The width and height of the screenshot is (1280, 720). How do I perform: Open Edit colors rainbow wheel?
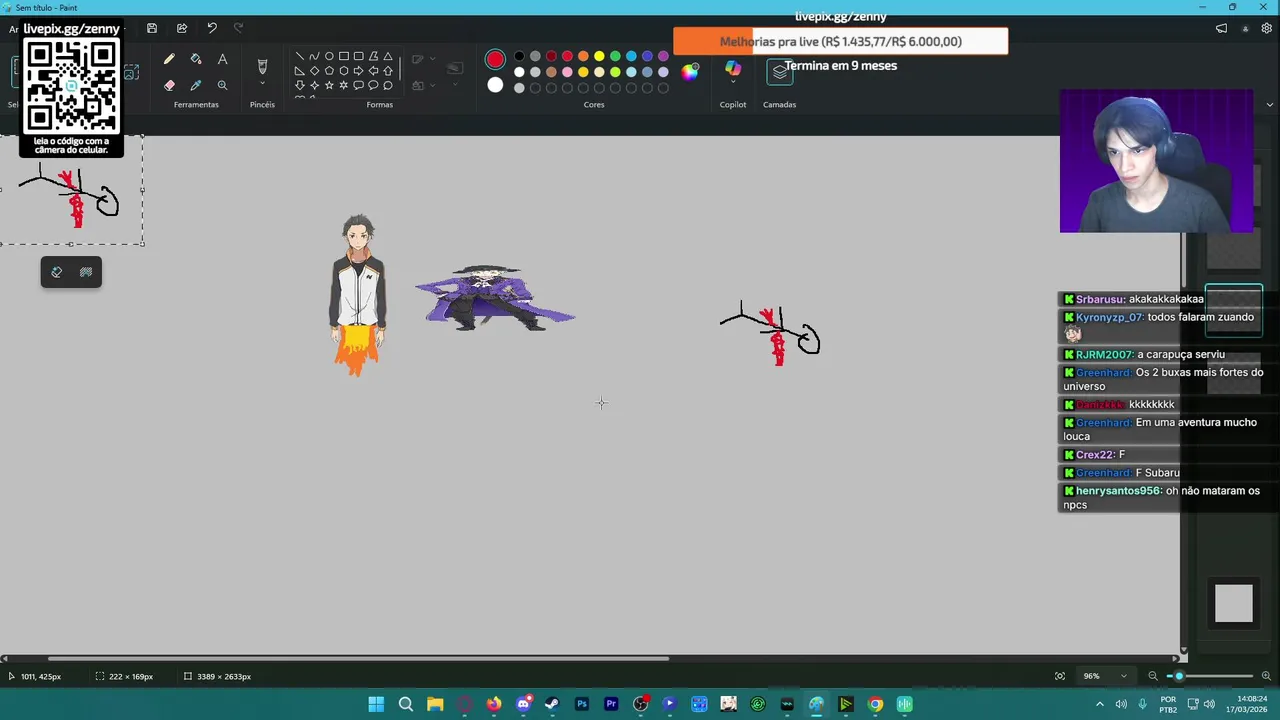(x=690, y=71)
